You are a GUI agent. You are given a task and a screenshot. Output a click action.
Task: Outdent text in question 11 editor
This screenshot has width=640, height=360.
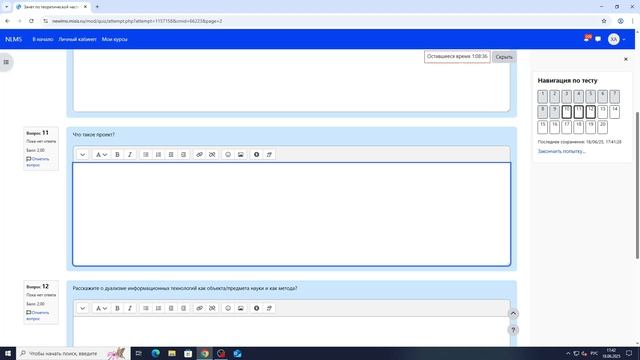click(171, 155)
